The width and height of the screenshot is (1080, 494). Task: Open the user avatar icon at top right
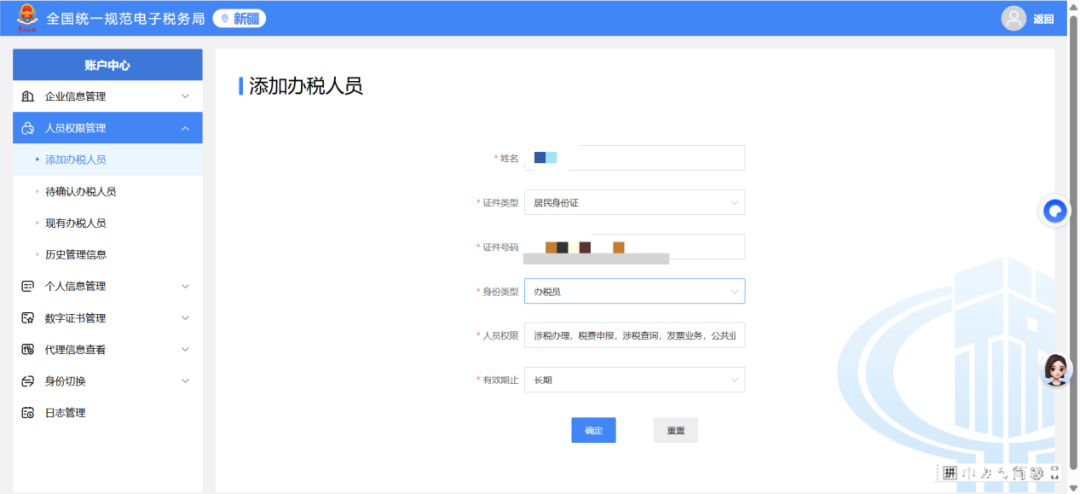click(1013, 19)
